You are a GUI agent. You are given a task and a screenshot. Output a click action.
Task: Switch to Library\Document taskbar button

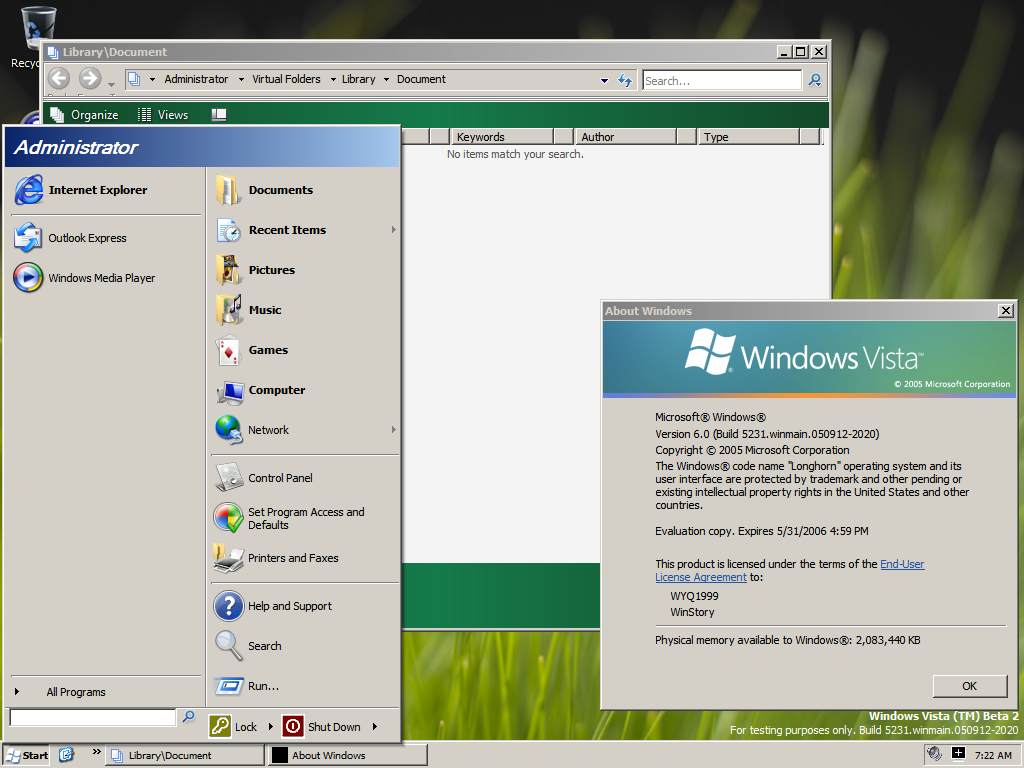tap(184, 755)
